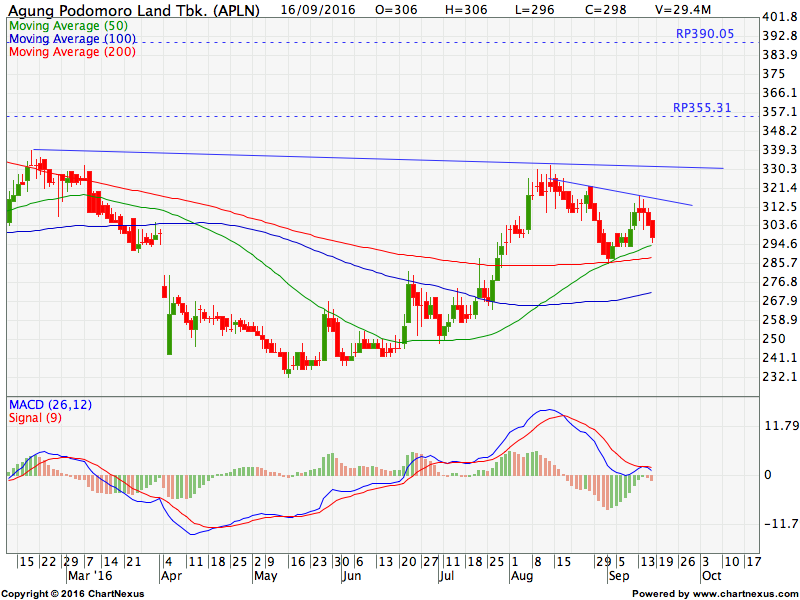Viewport: 800px width, 600px height.
Task: Select the Moving Average (50) legend label
Action: click(x=68, y=26)
